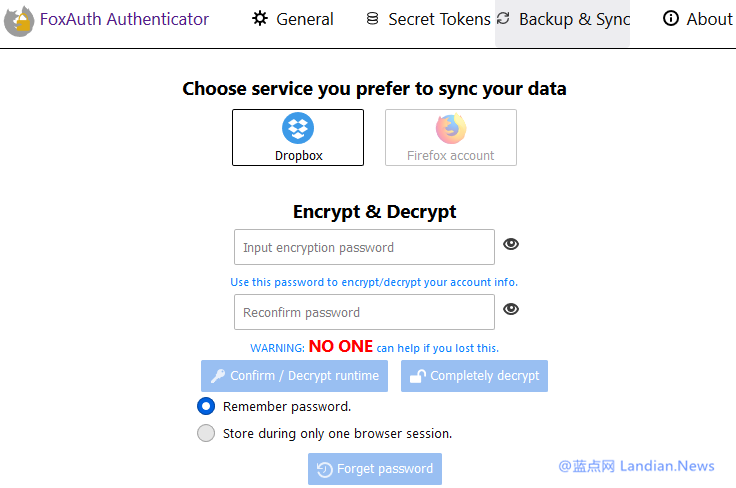Choose the Dropbox sync service

(x=298, y=137)
